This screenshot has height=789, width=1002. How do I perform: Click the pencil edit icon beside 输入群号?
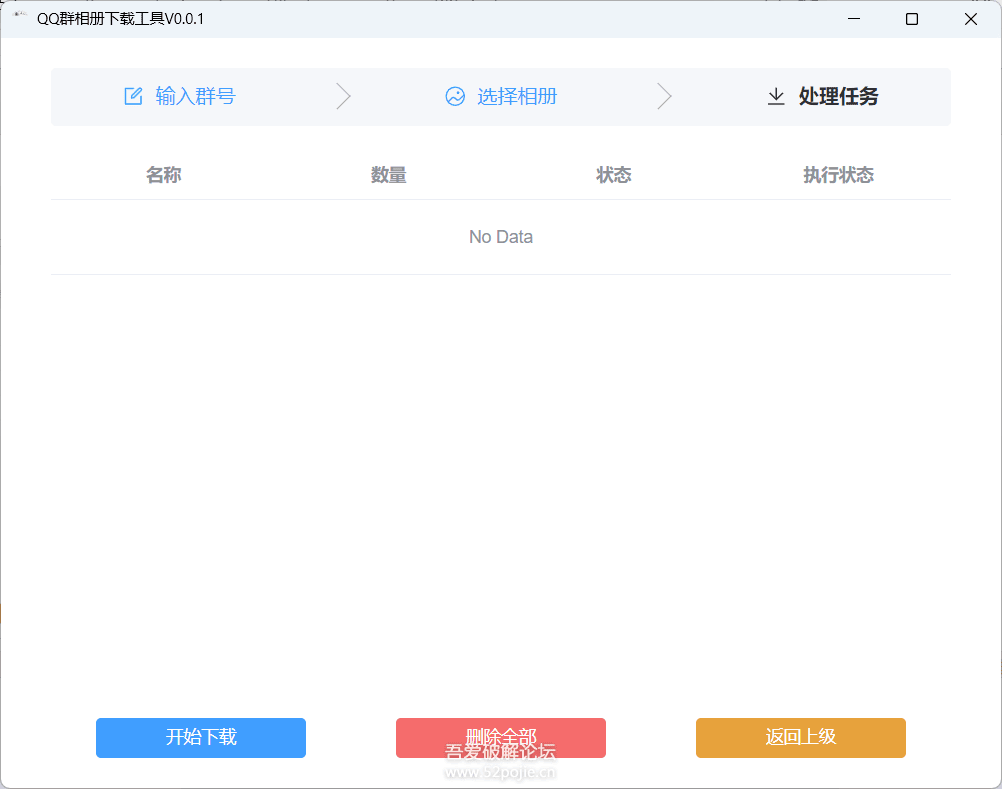click(x=133, y=95)
